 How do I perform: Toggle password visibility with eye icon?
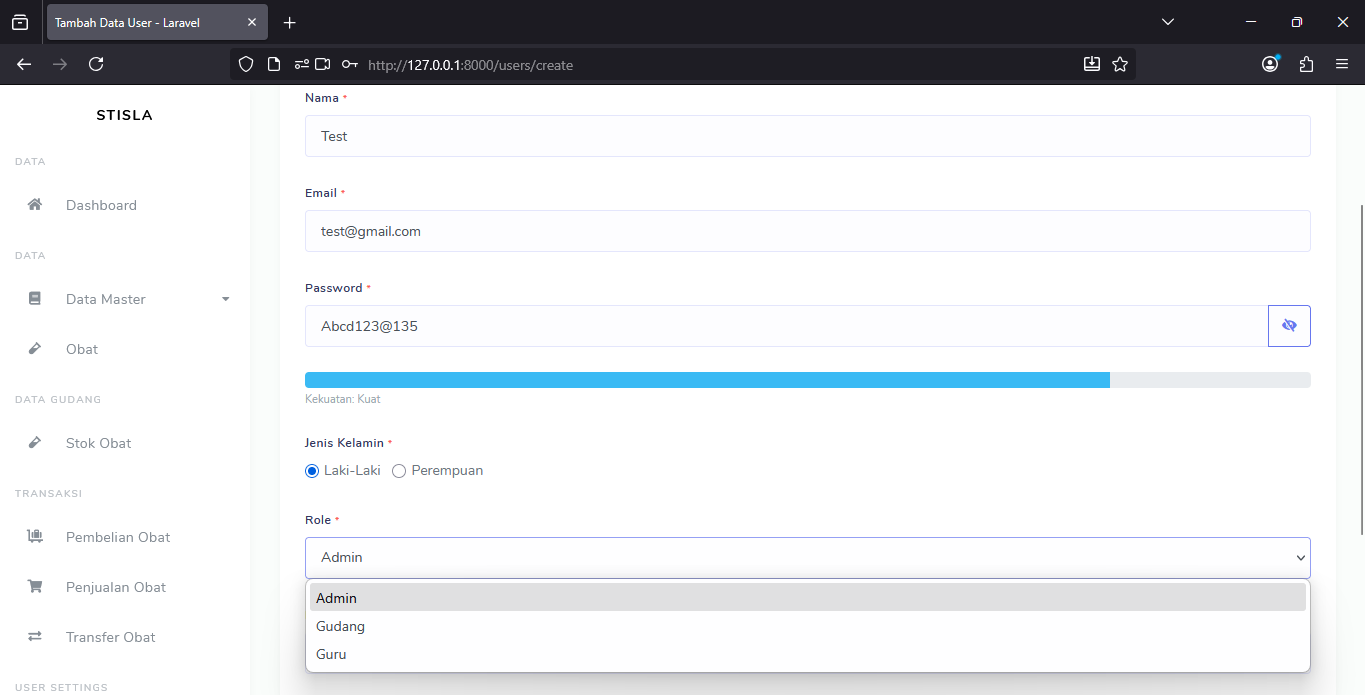pyautogui.click(x=1289, y=326)
